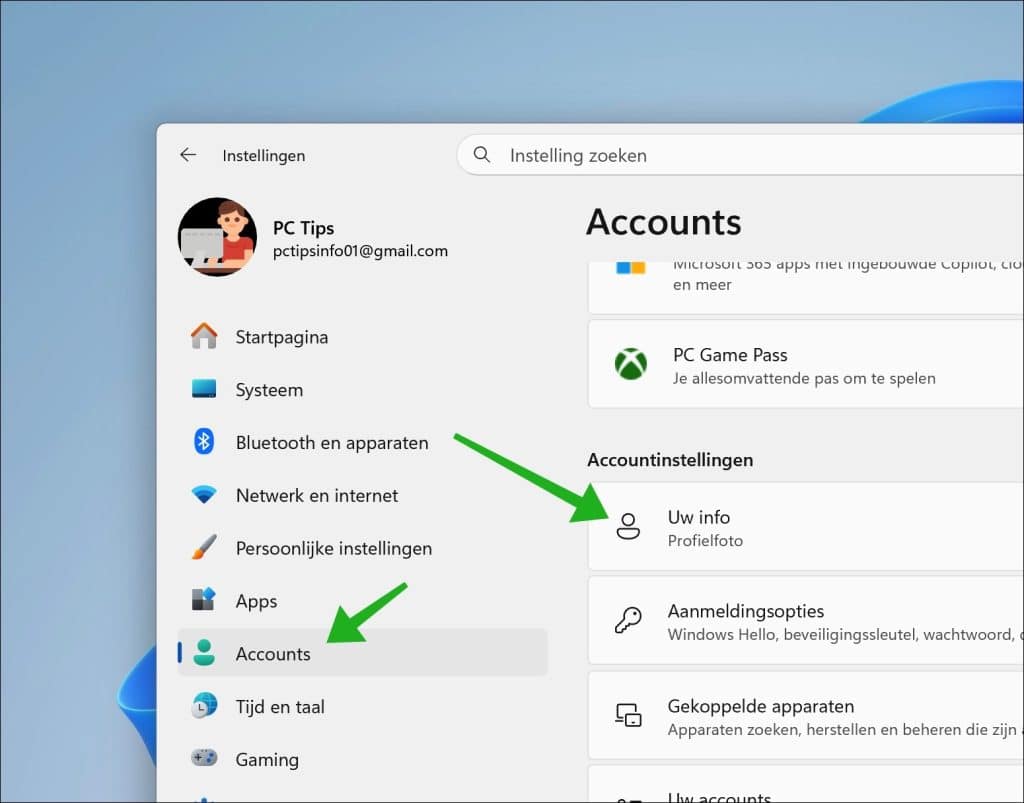Open the PC Game Pass card
The height and width of the screenshot is (803, 1024).
(x=806, y=364)
